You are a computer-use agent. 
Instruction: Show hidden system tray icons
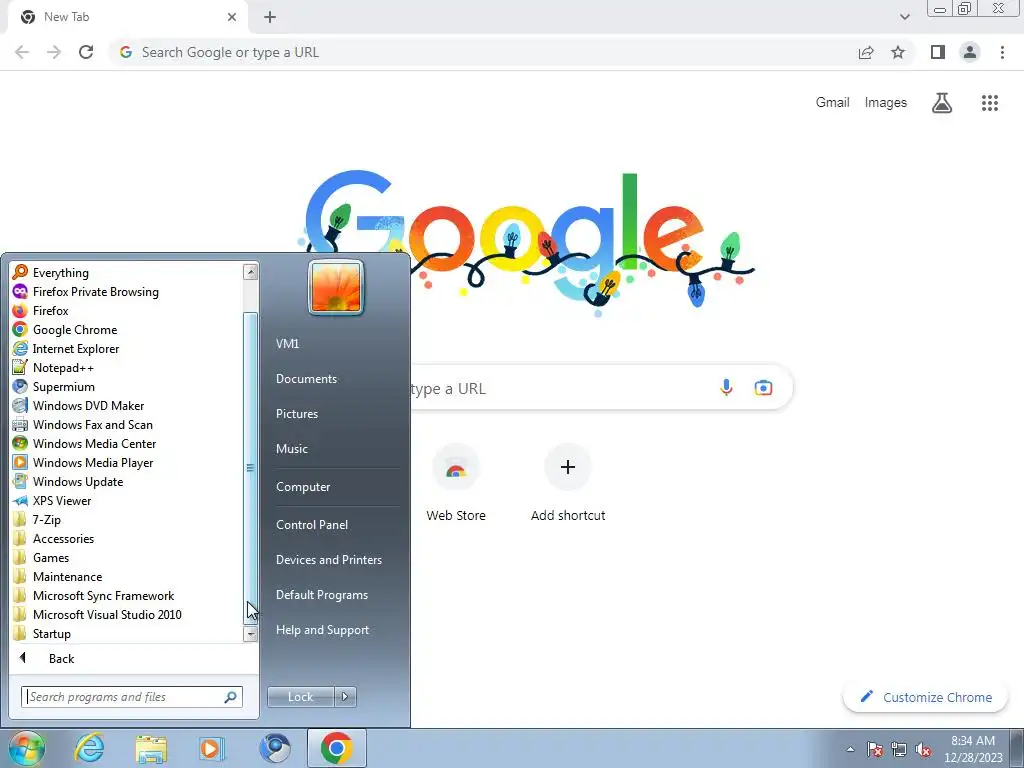pyautogui.click(x=850, y=749)
